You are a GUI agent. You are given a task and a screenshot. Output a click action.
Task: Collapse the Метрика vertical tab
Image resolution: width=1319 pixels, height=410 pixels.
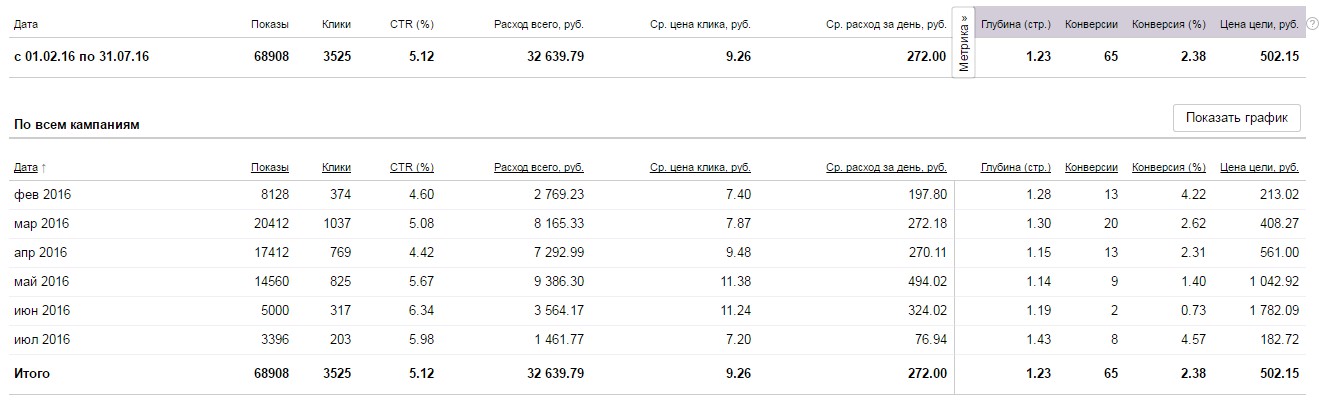click(964, 42)
